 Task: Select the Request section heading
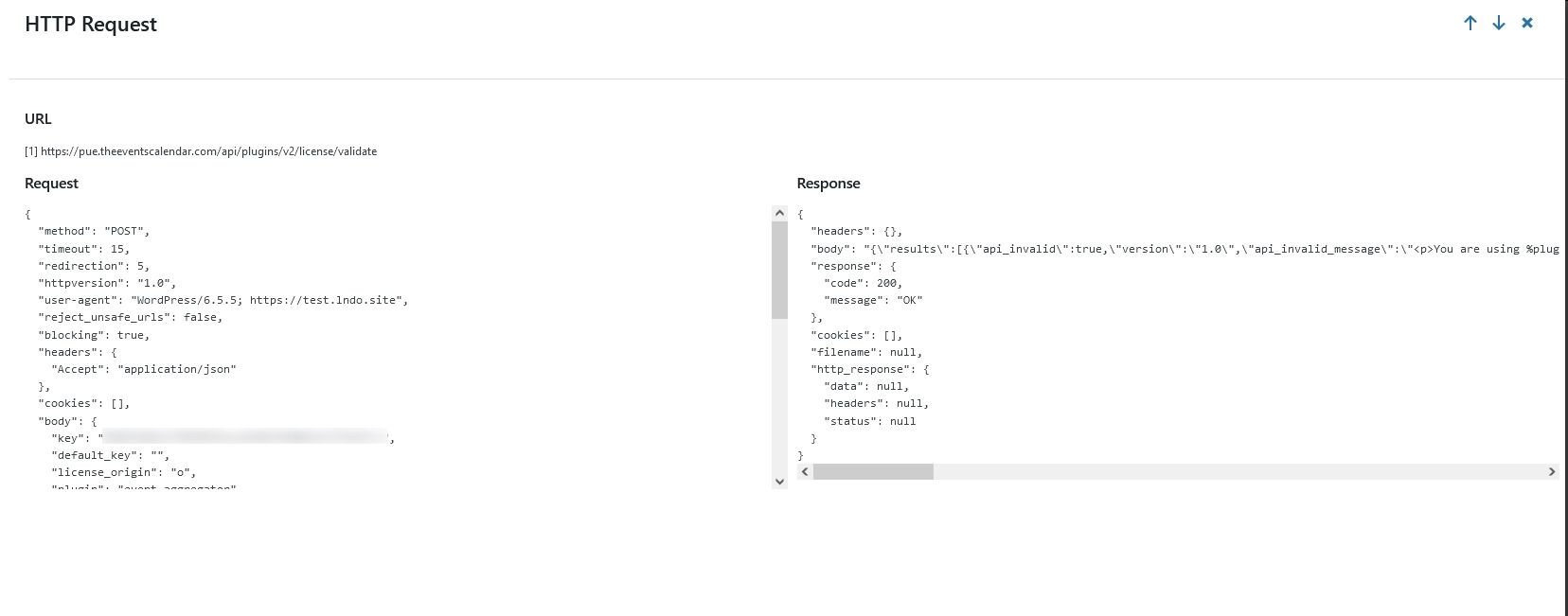(x=51, y=183)
